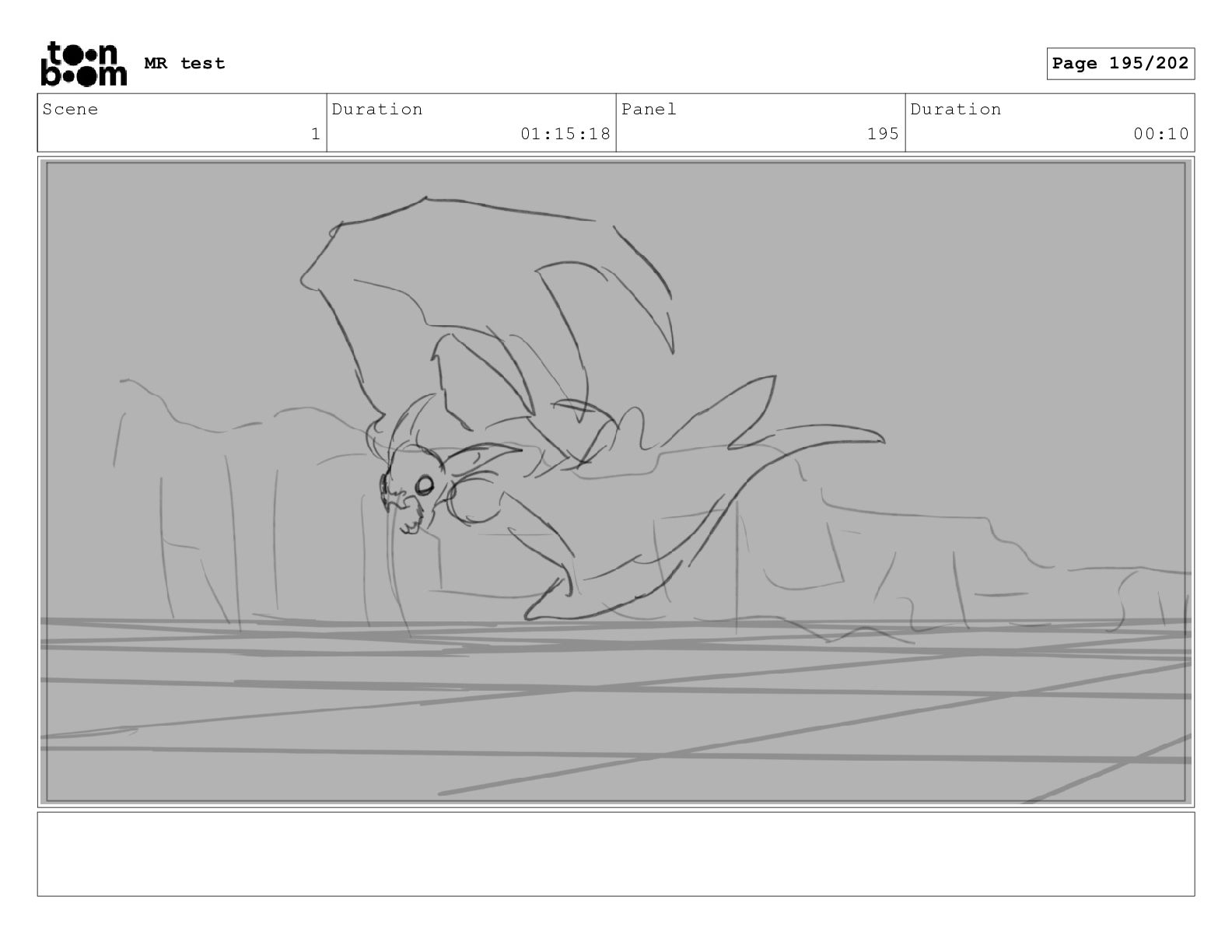
Task: Click the 'Page 195/202' page indicator
Action: pyautogui.click(x=1120, y=64)
